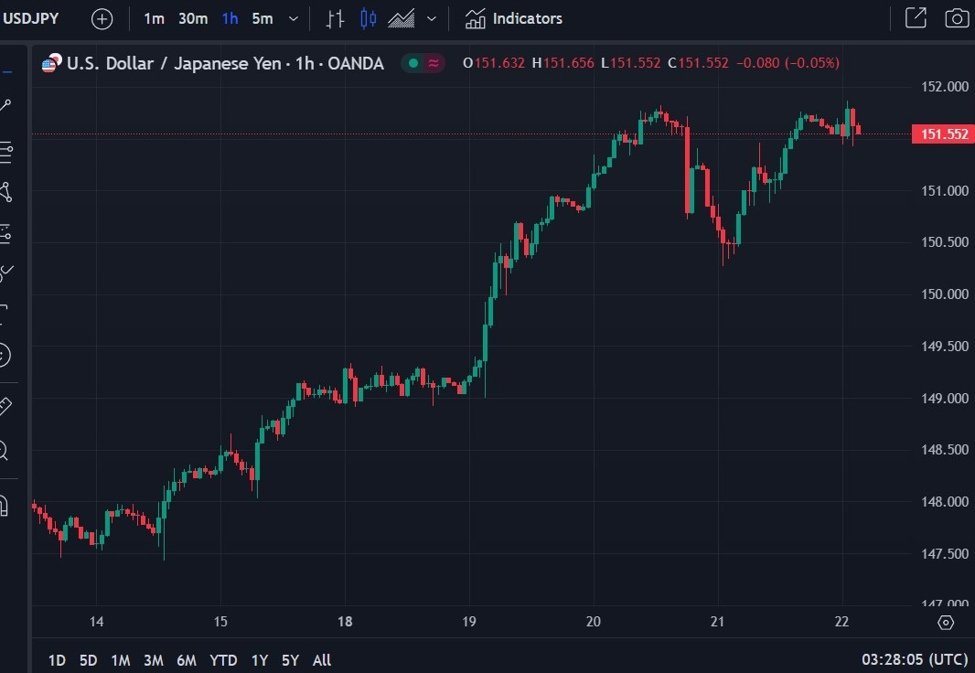The width and height of the screenshot is (975, 673).
Task: Open the emoji icons drawing tool
Action: coord(5,355)
